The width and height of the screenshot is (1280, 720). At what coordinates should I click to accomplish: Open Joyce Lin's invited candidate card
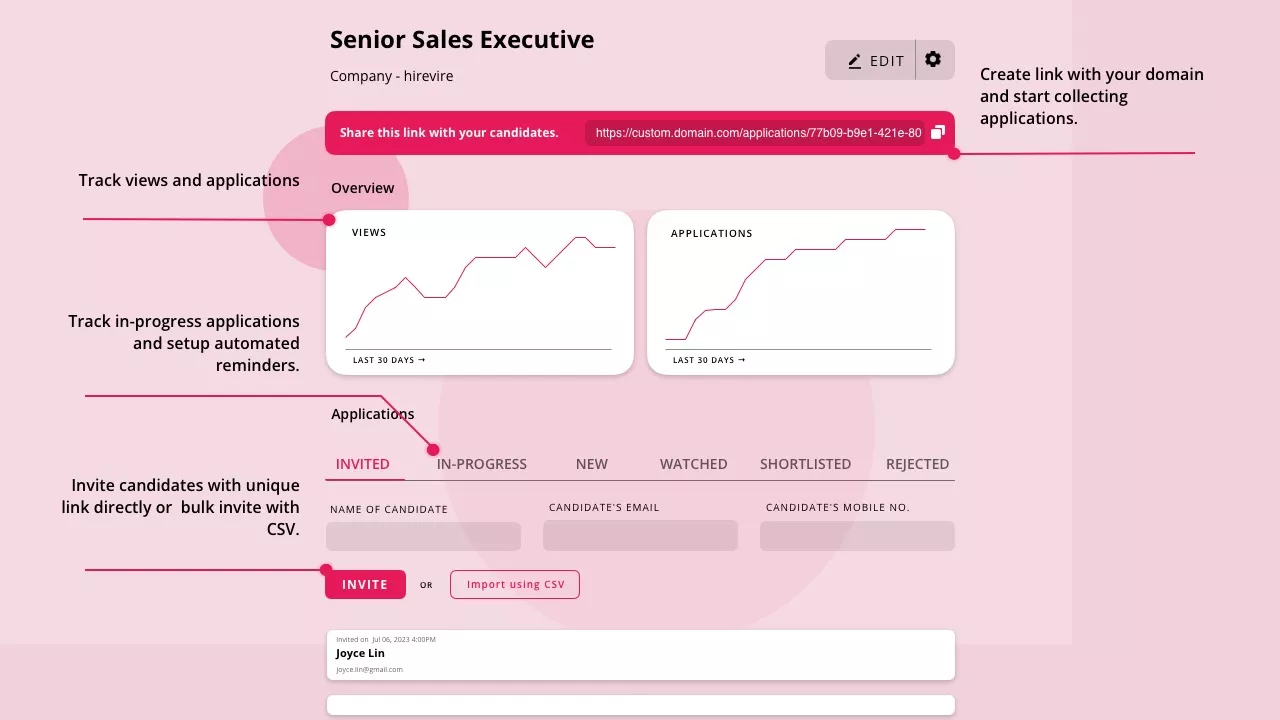(x=640, y=655)
